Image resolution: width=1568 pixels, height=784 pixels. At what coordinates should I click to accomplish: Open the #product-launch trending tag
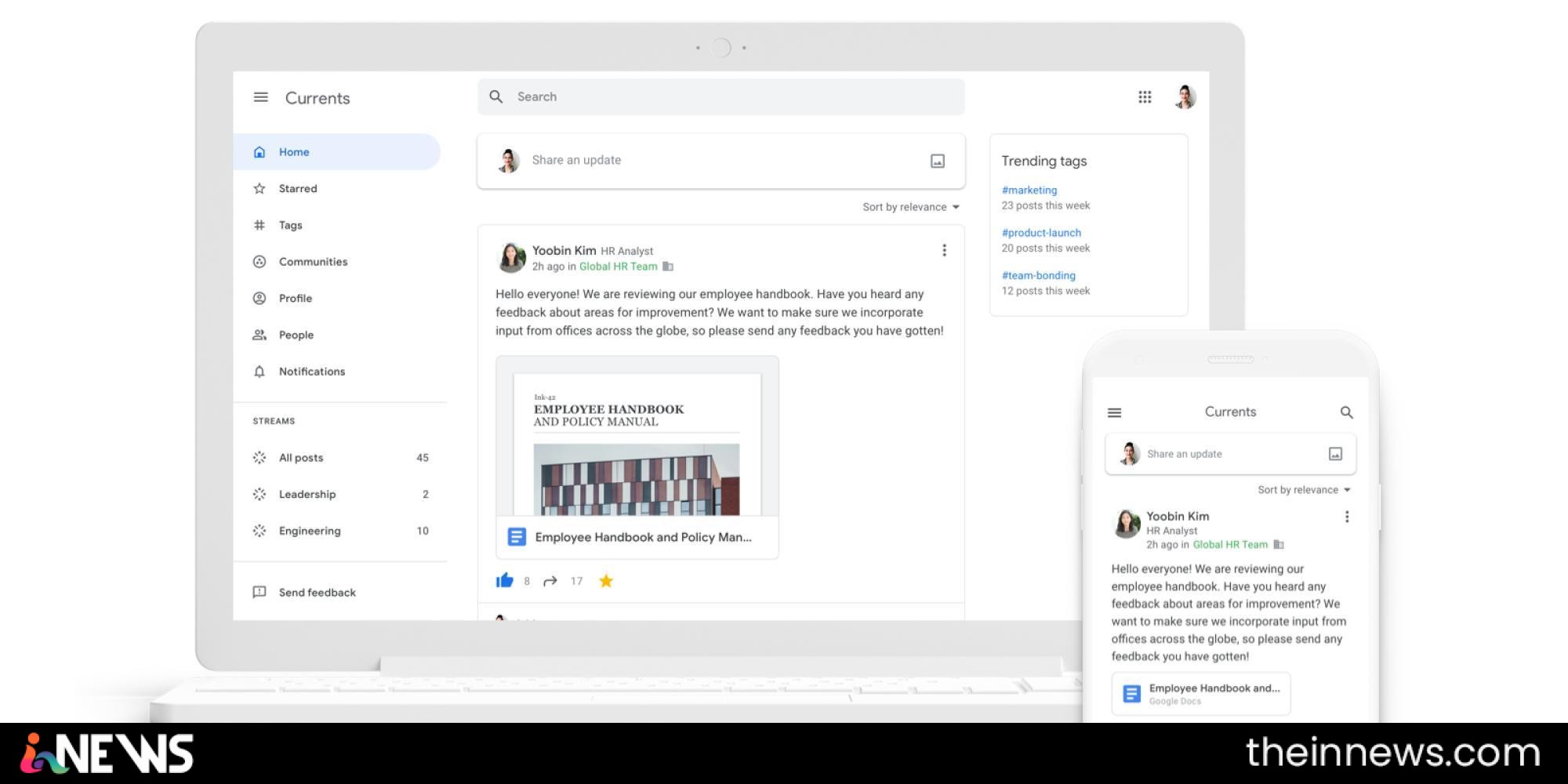click(1041, 233)
